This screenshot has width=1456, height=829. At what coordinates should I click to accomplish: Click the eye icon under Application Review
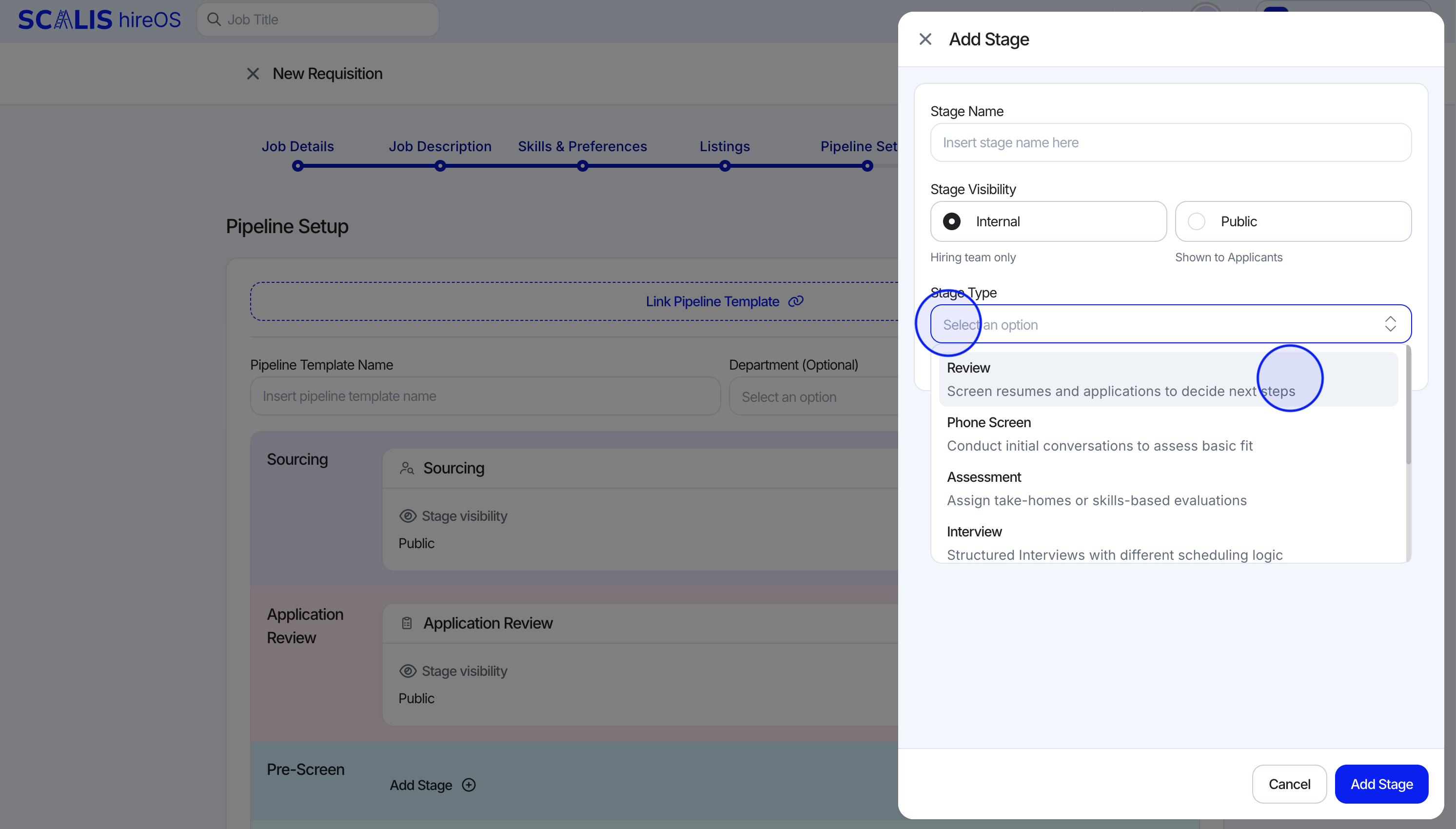408,671
